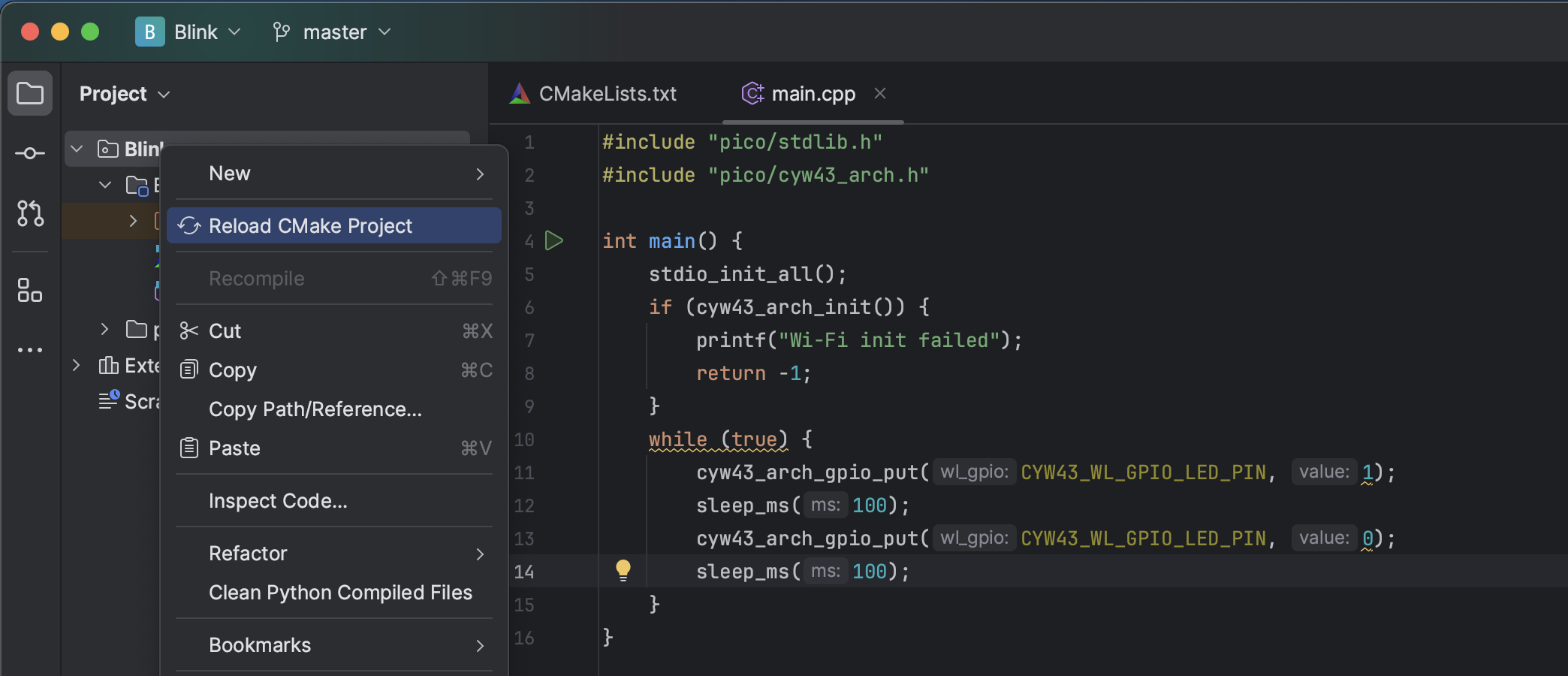Expand the External Libraries node
This screenshot has height=676, width=1568.
point(76,366)
